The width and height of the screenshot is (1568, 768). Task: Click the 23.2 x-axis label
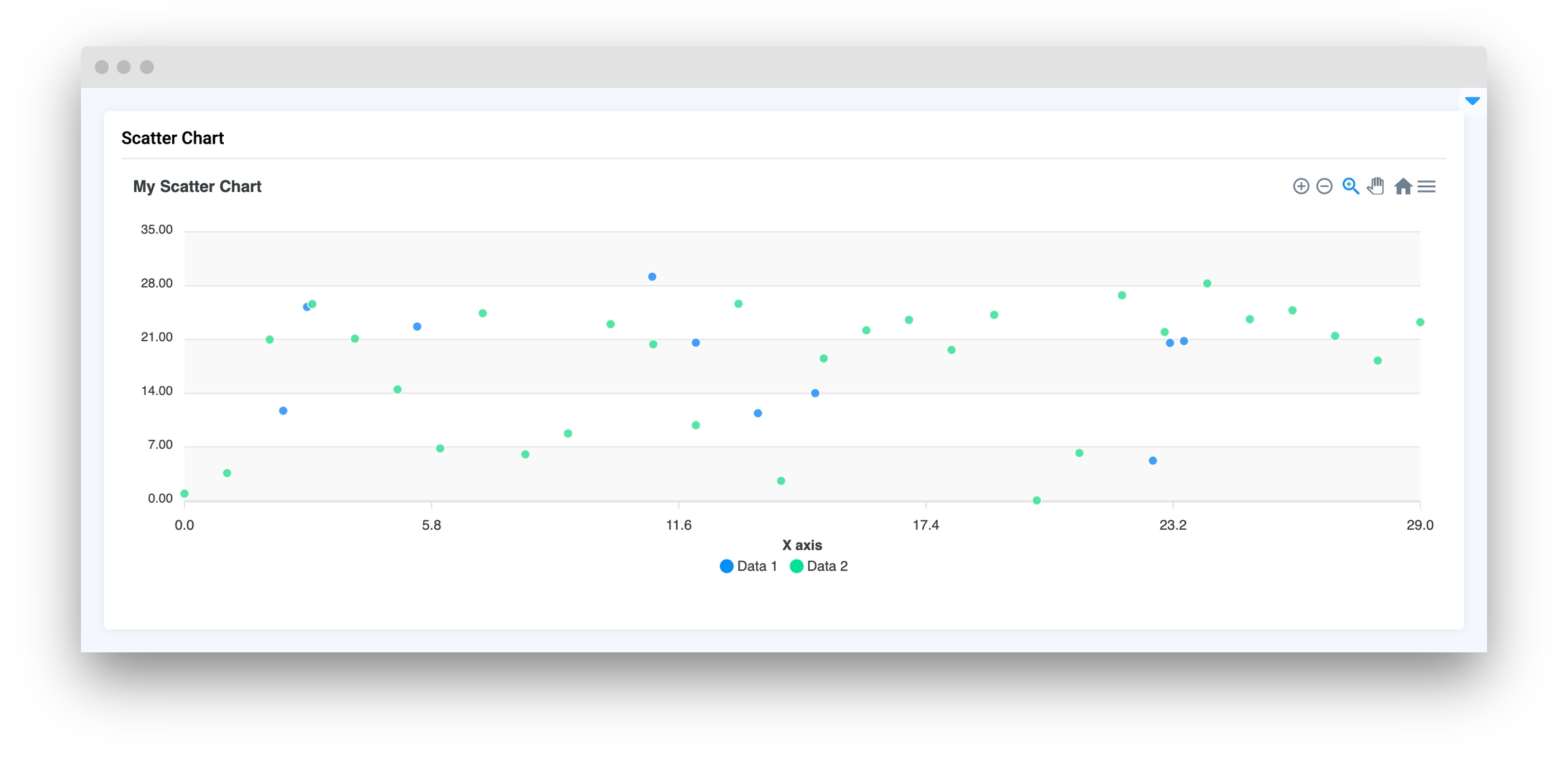coord(1173,525)
